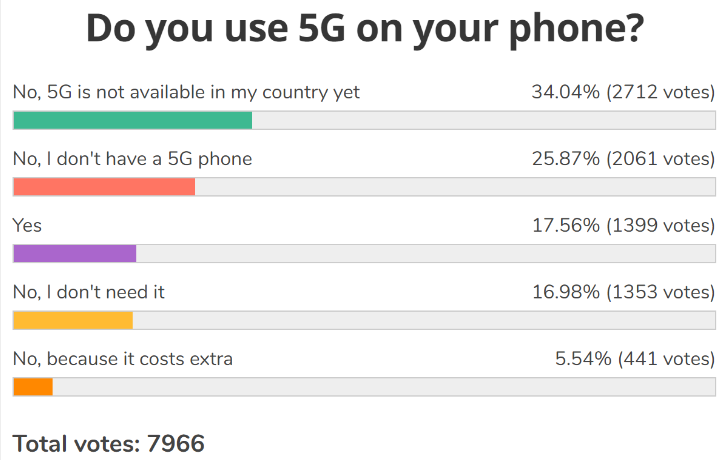Image resolution: width=726 pixels, height=460 pixels.
Task: Click the 17.56% (1399 votes) result
Action: point(622,226)
